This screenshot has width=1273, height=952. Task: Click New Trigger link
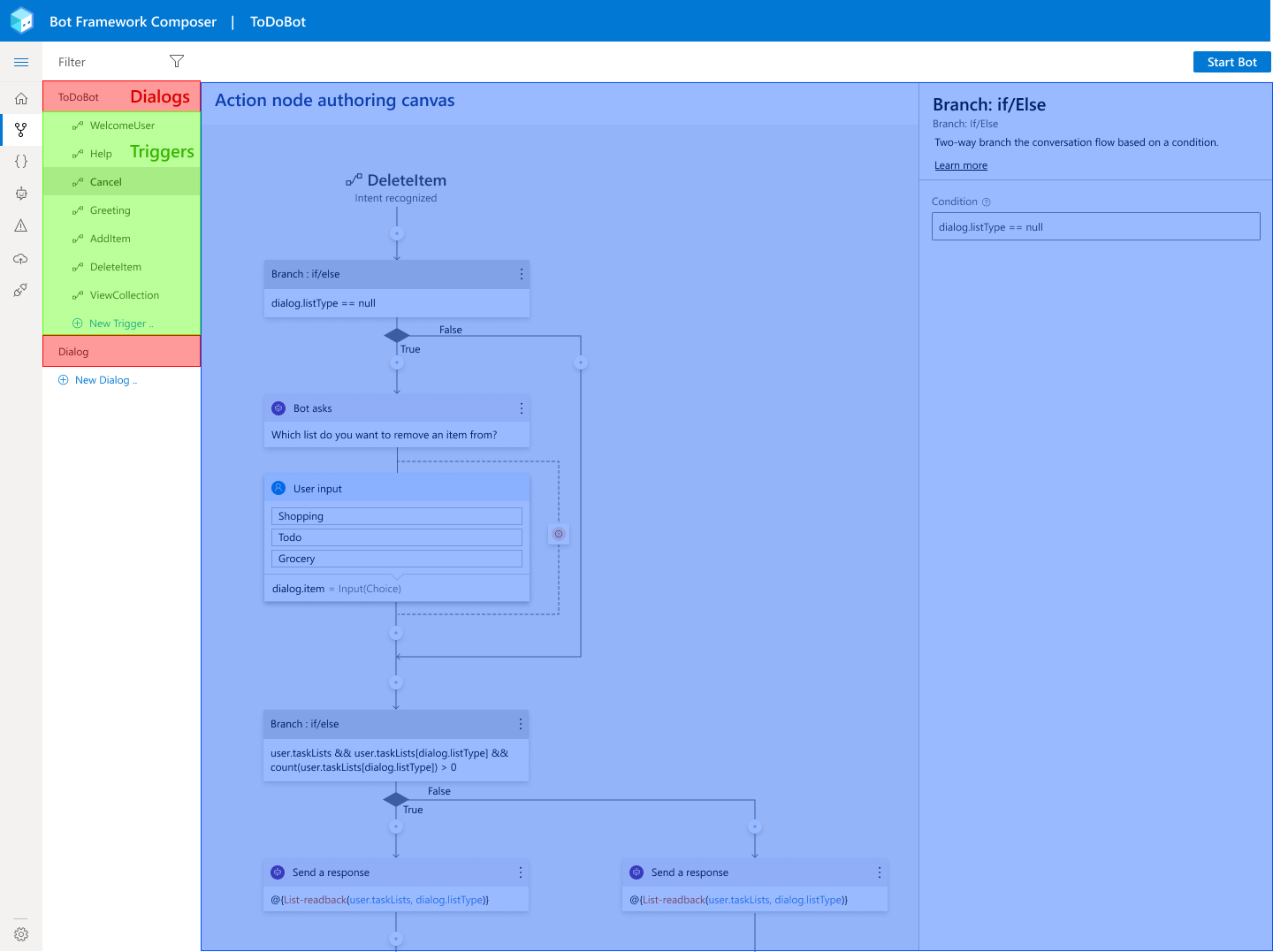point(113,324)
